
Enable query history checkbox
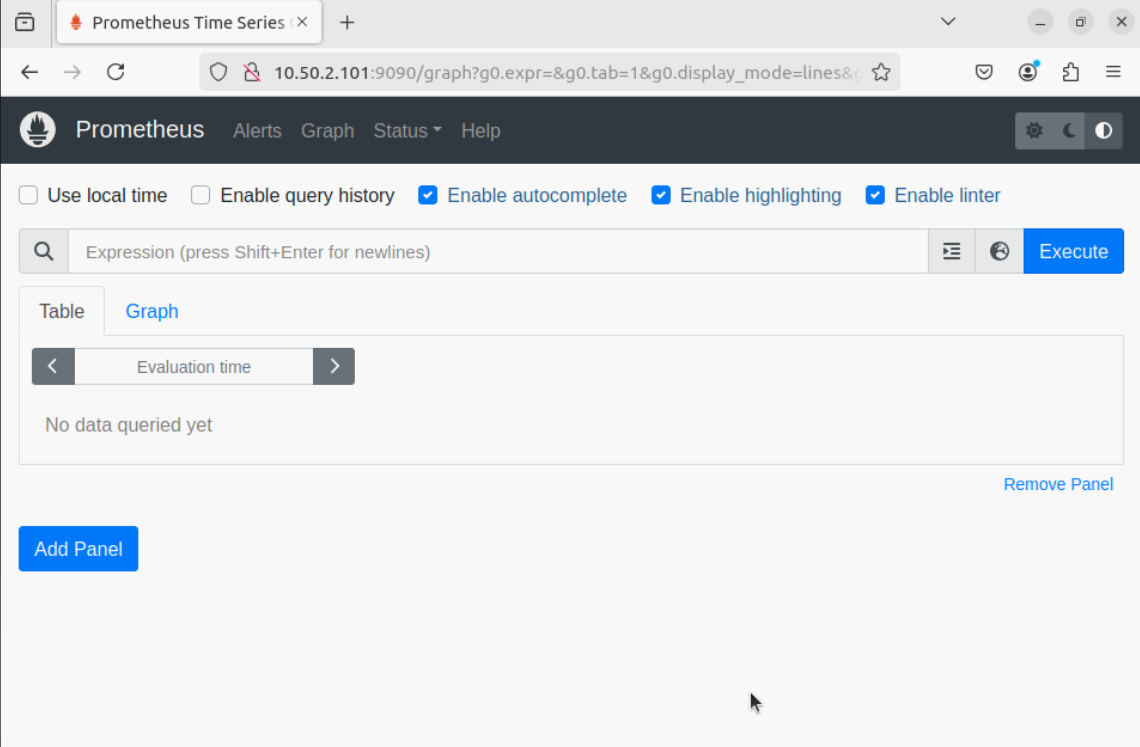pyautogui.click(x=201, y=195)
